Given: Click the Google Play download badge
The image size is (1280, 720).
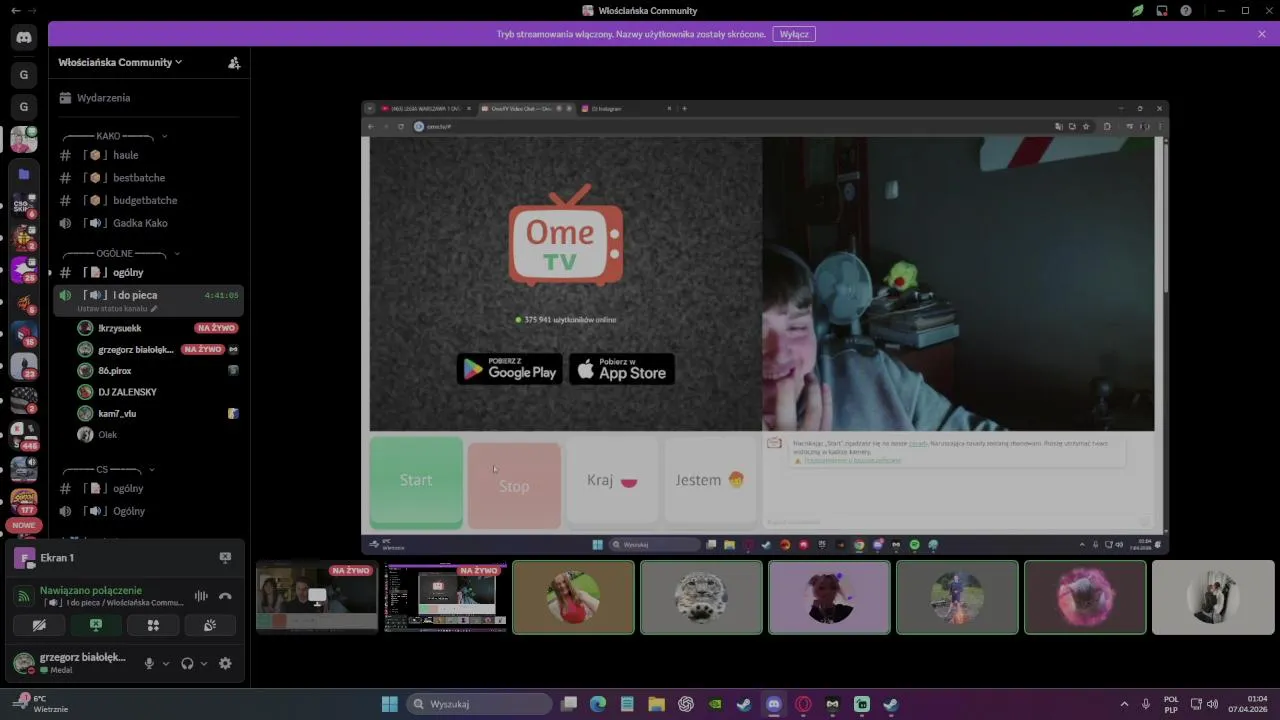Looking at the screenshot, I should point(510,369).
